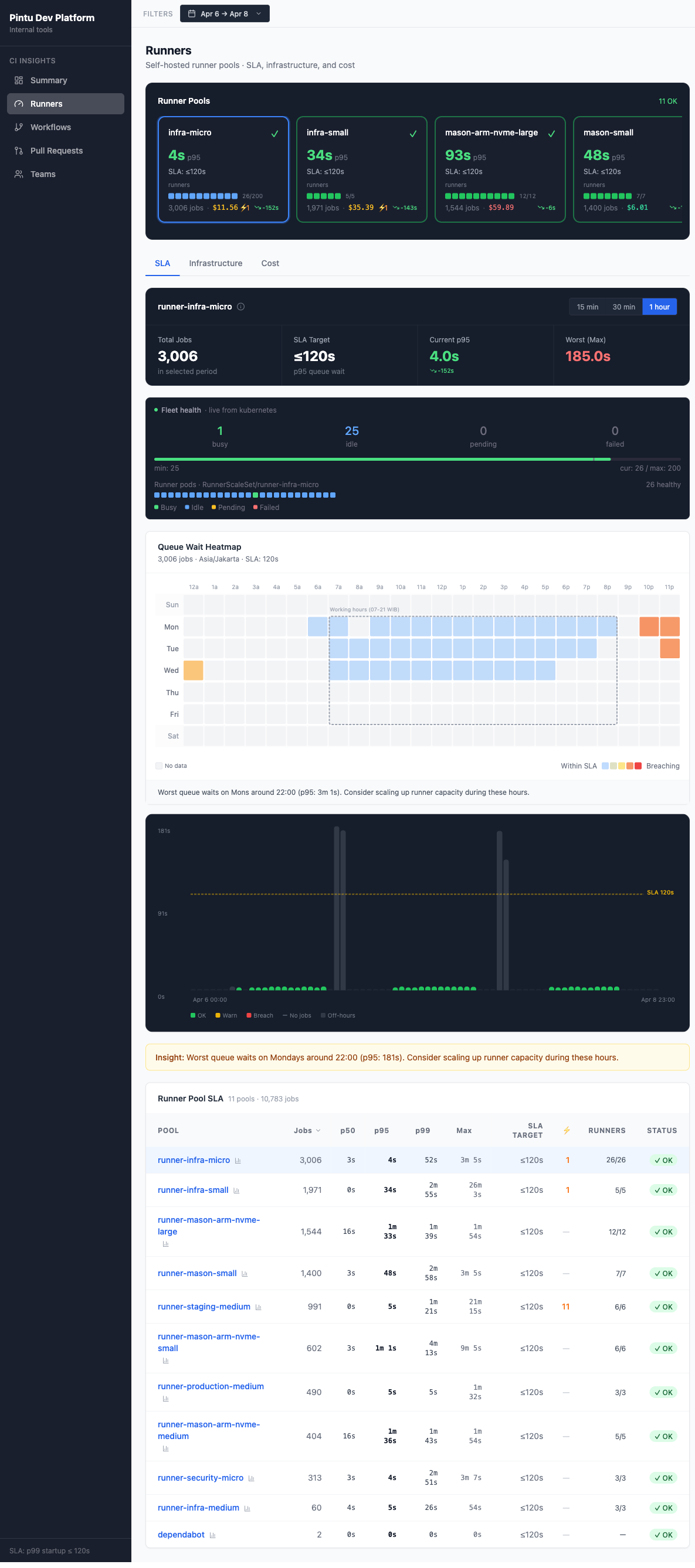The image size is (695, 1568).
Task: Click chart icon next to dependabot pool
Action: pyautogui.click(x=212, y=1535)
